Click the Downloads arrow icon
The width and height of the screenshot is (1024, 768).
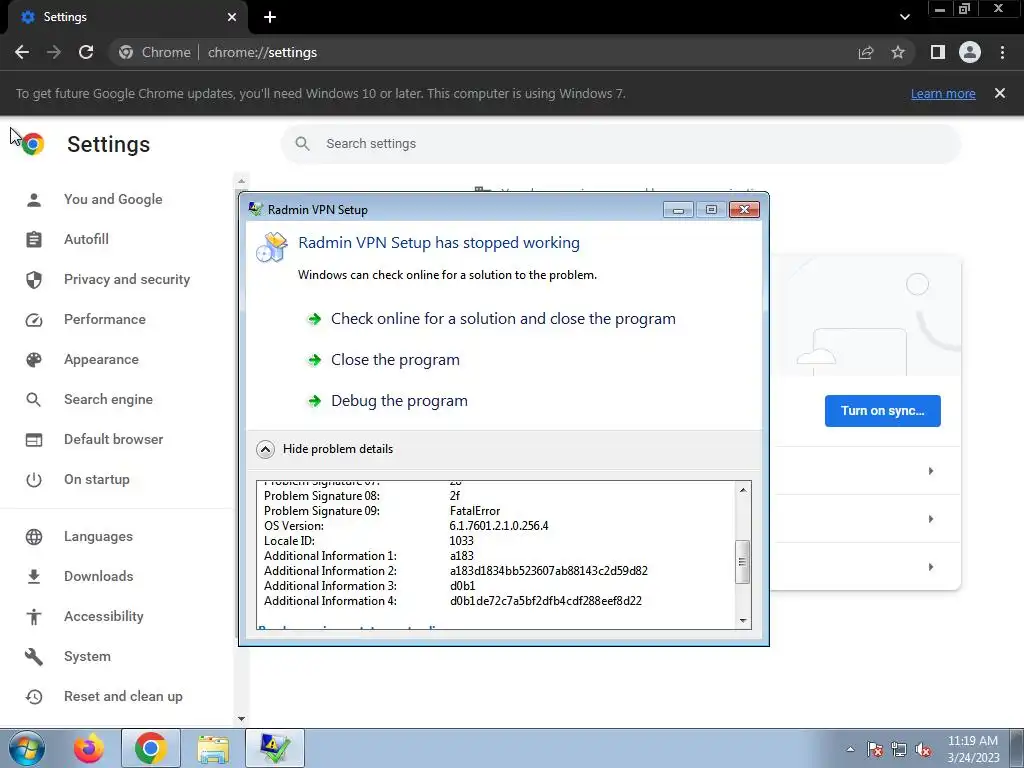coord(34,576)
